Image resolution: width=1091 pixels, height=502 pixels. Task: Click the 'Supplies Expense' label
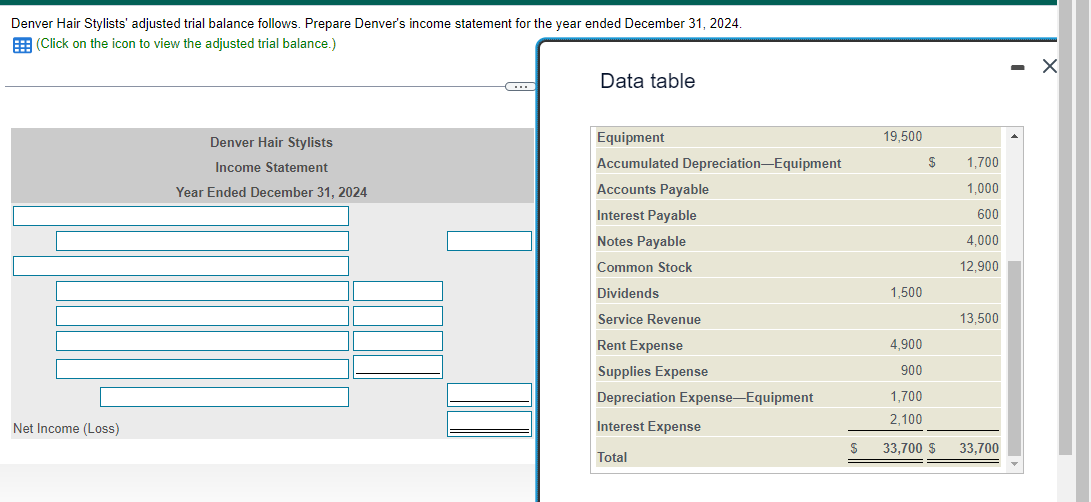point(653,372)
